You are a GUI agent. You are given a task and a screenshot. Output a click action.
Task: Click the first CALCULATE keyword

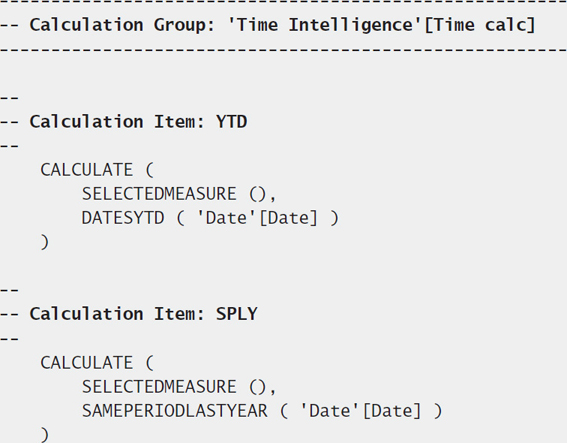click(x=87, y=170)
